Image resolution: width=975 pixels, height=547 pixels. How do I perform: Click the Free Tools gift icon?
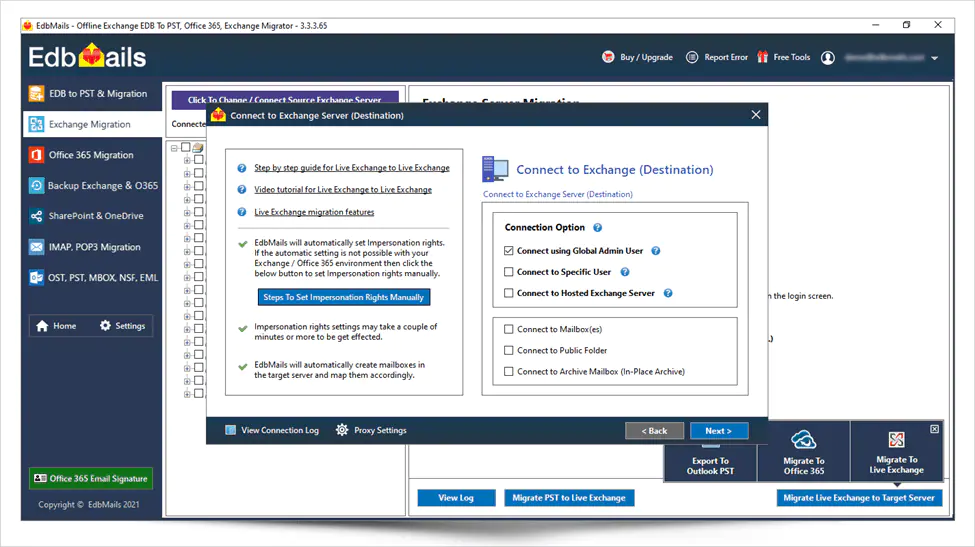coord(763,57)
